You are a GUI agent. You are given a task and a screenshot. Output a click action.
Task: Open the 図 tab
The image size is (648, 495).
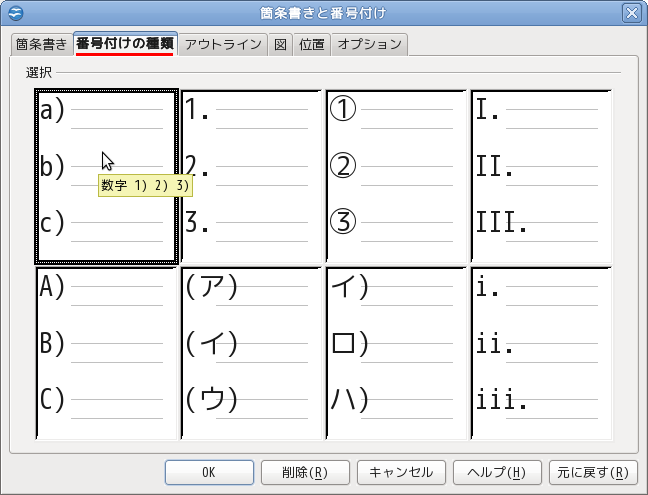point(281,44)
